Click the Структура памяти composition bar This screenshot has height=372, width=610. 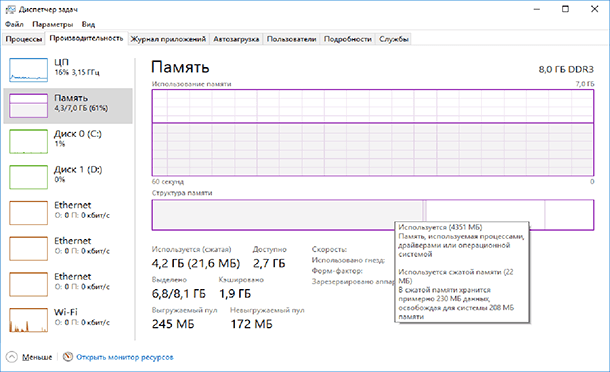(373, 215)
